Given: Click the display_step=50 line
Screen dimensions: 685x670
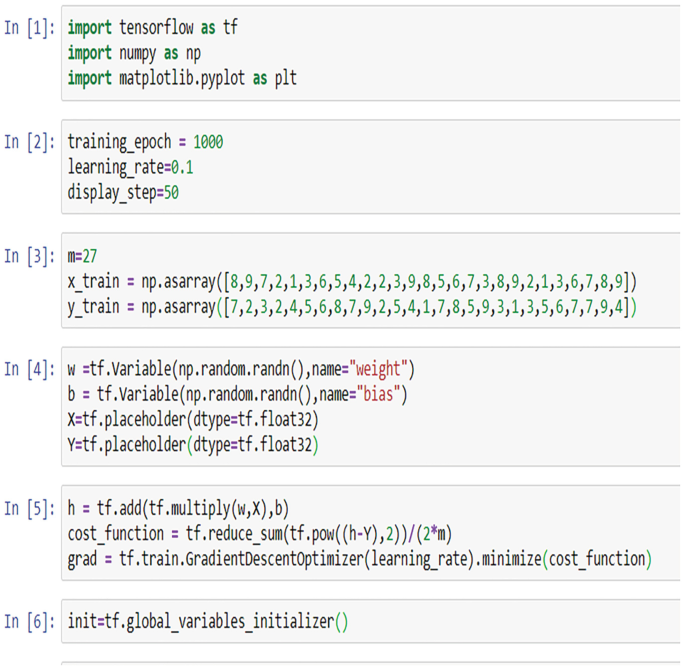Looking at the screenshot, I should [x=123, y=191].
